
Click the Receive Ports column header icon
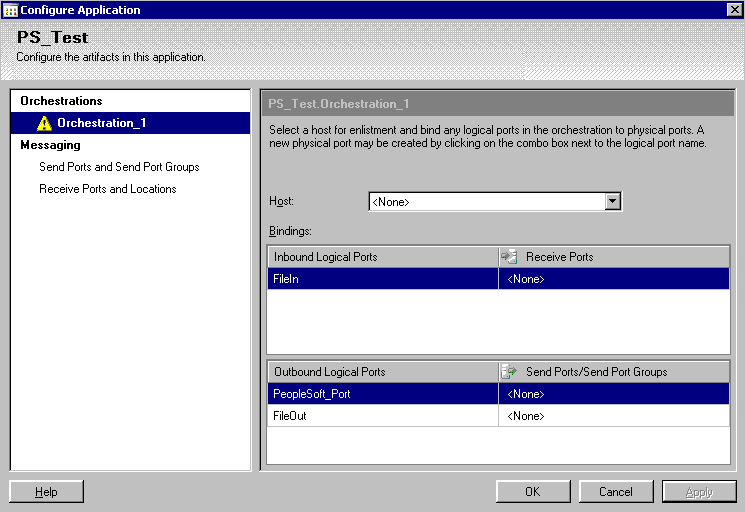click(509, 257)
